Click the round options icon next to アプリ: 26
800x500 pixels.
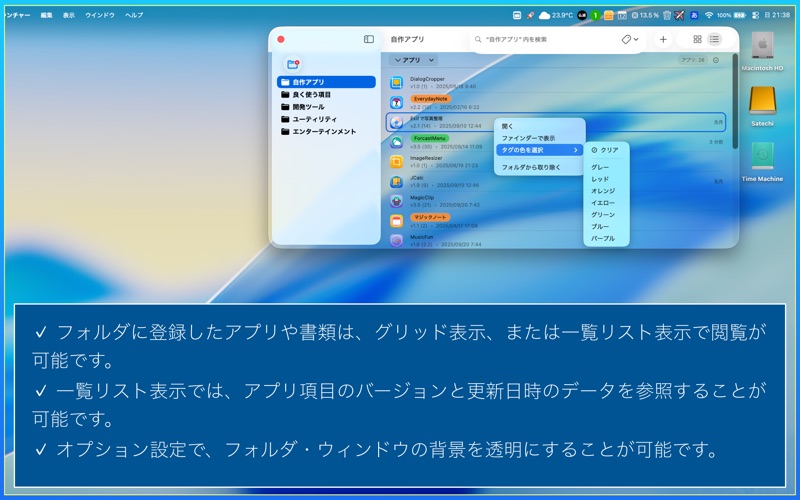click(x=716, y=60)
